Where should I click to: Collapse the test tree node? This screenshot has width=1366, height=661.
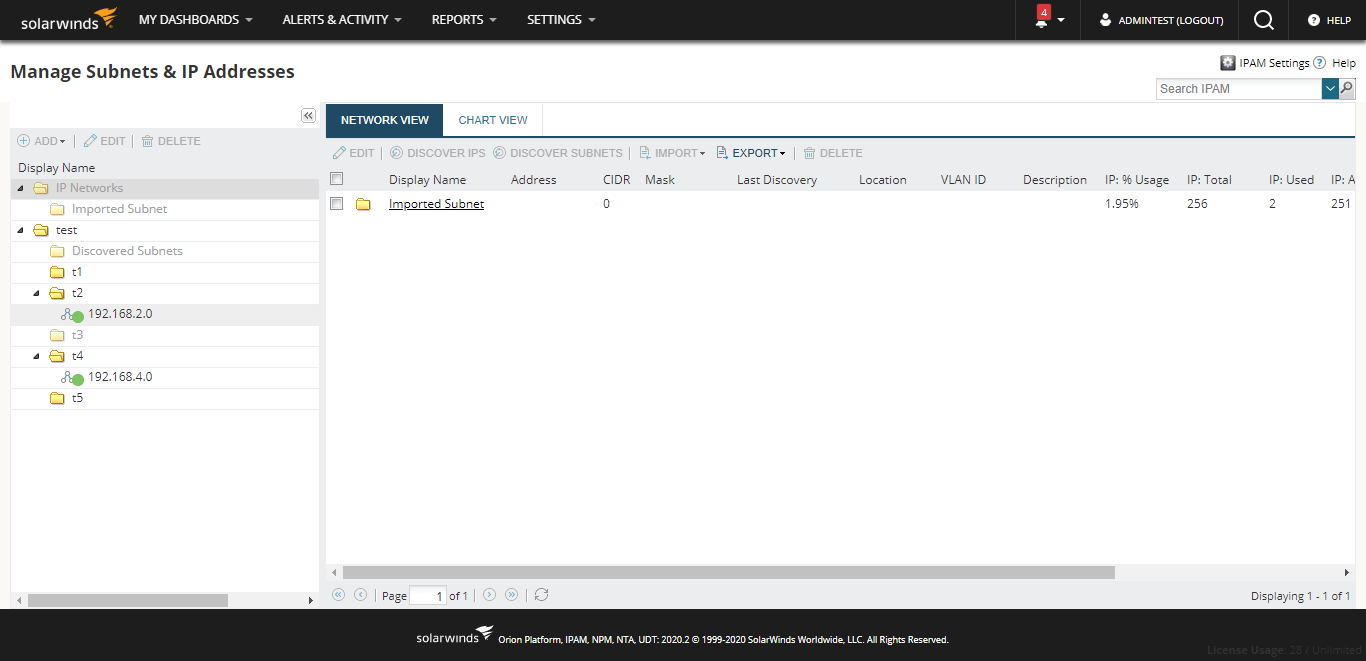[x=21, y=230]
